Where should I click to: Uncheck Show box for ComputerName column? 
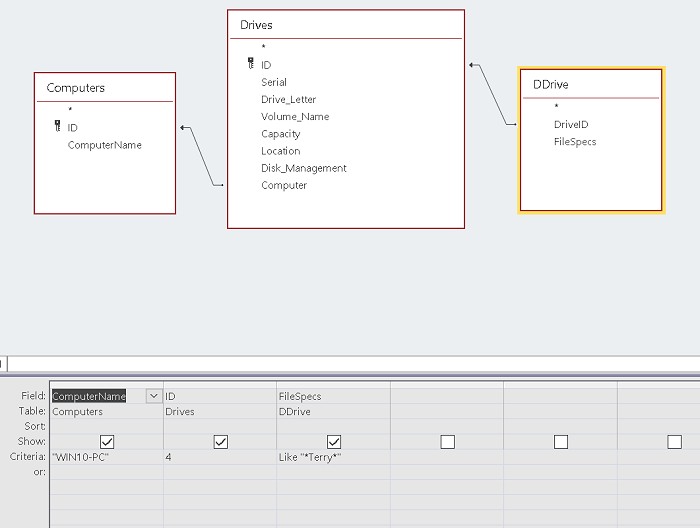[107, 441]
